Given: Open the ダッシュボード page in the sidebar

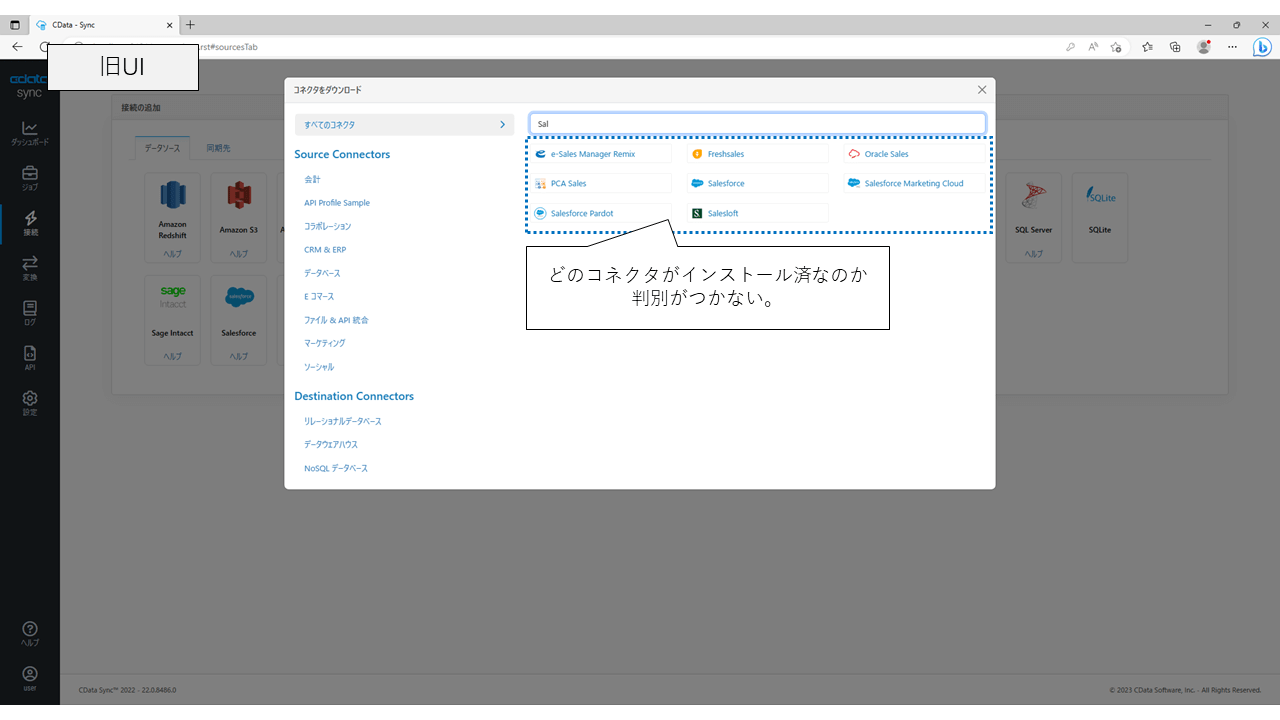Looking at the screenshot, I should click(x=30, y=133).
